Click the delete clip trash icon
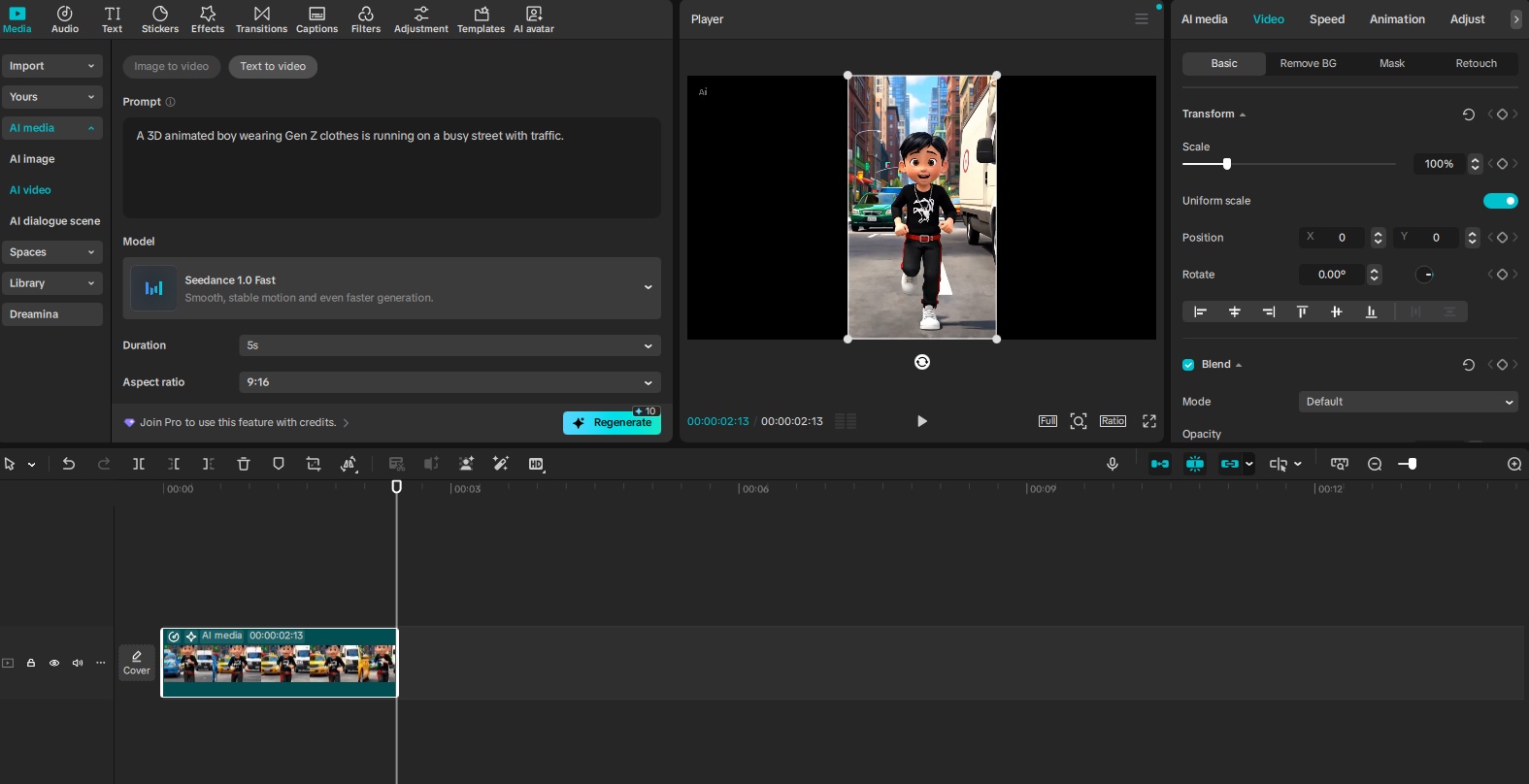This screenshot has width=1529, height=784. pos(244,464)
